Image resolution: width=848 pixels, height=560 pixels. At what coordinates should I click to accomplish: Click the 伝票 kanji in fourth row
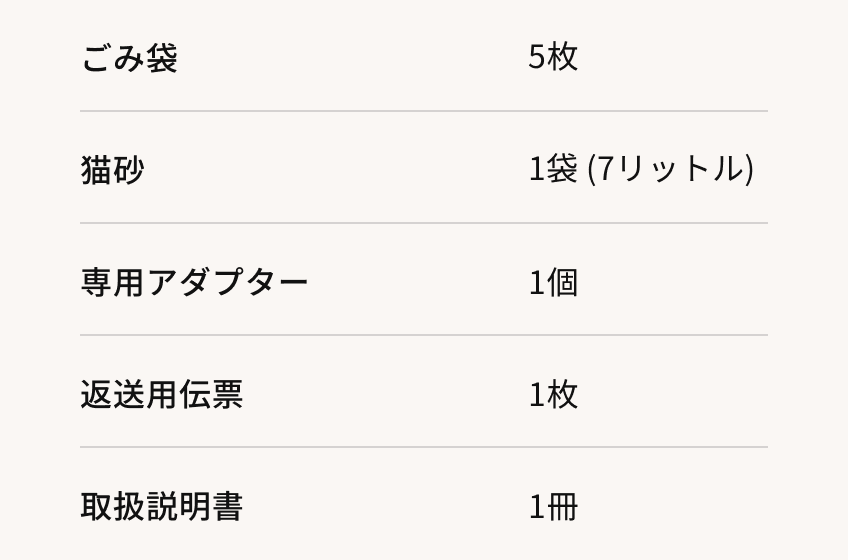210,394
